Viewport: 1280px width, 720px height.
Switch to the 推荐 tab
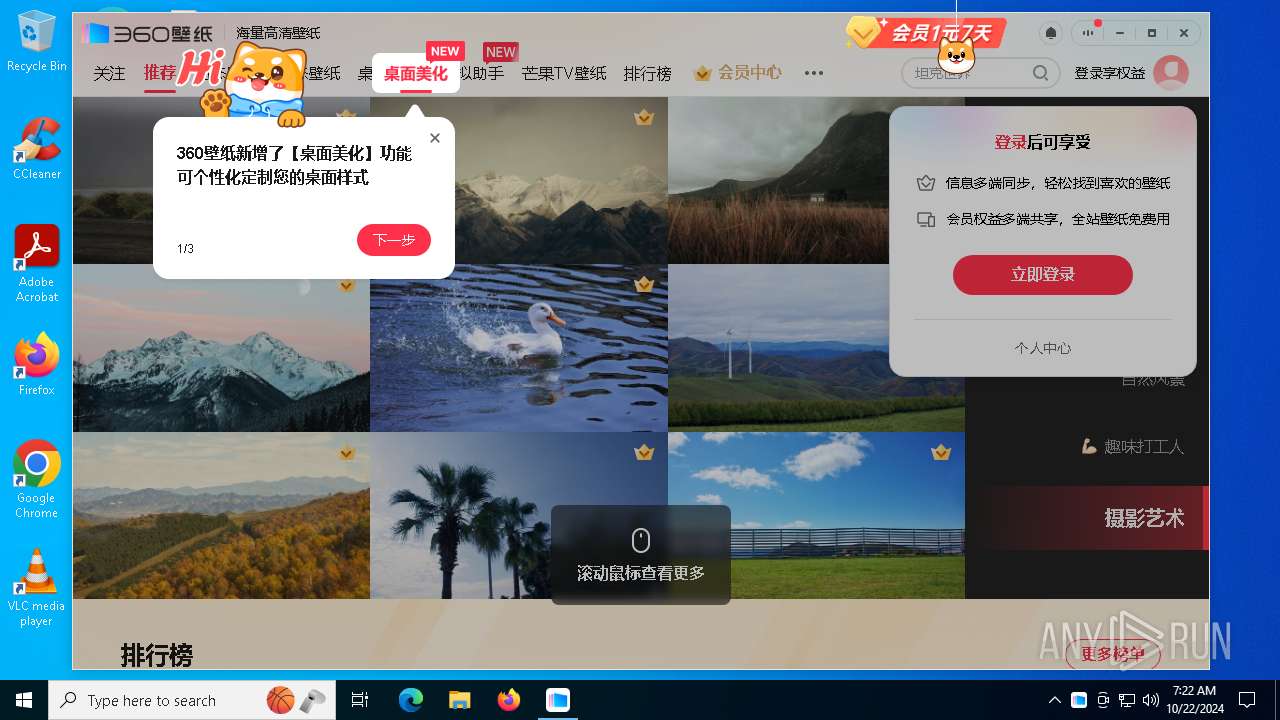[160, 73]
